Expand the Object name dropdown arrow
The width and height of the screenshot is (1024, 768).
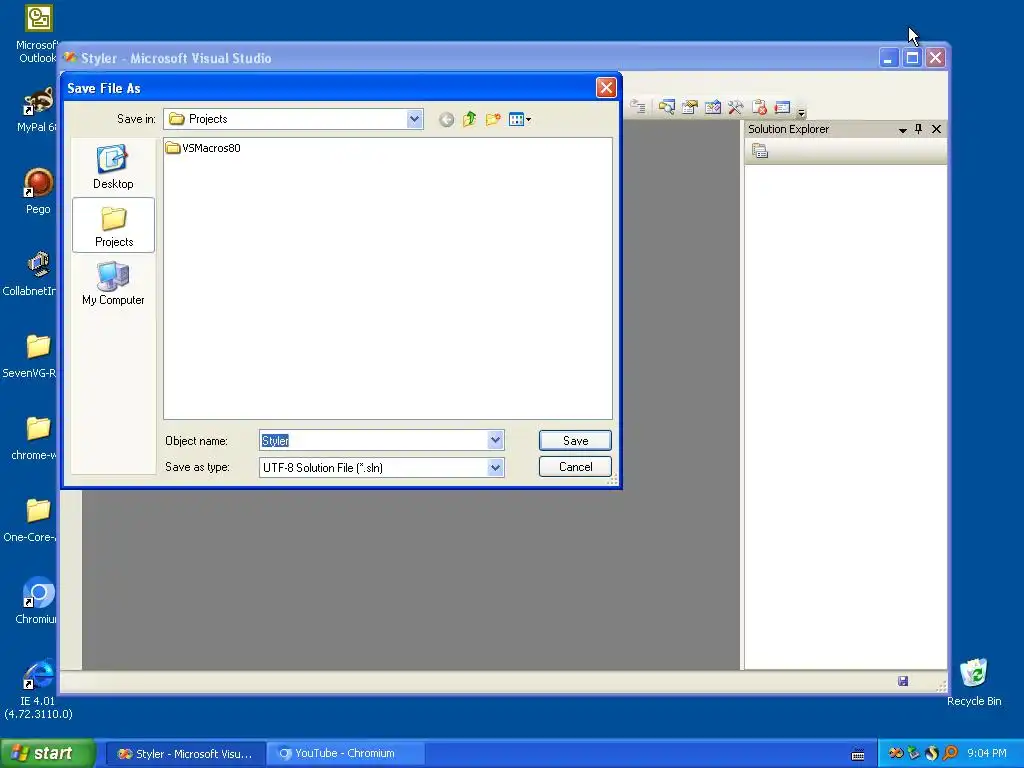[495, 441]
